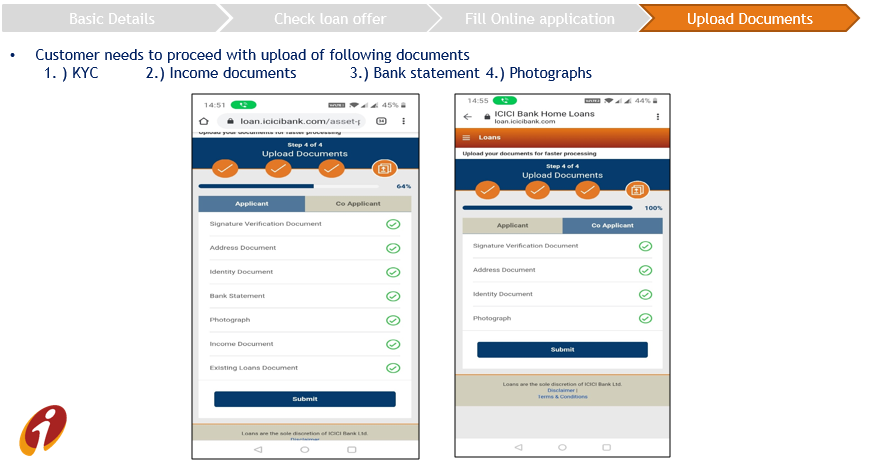Open Photograph row in right phone

[563, 318]
